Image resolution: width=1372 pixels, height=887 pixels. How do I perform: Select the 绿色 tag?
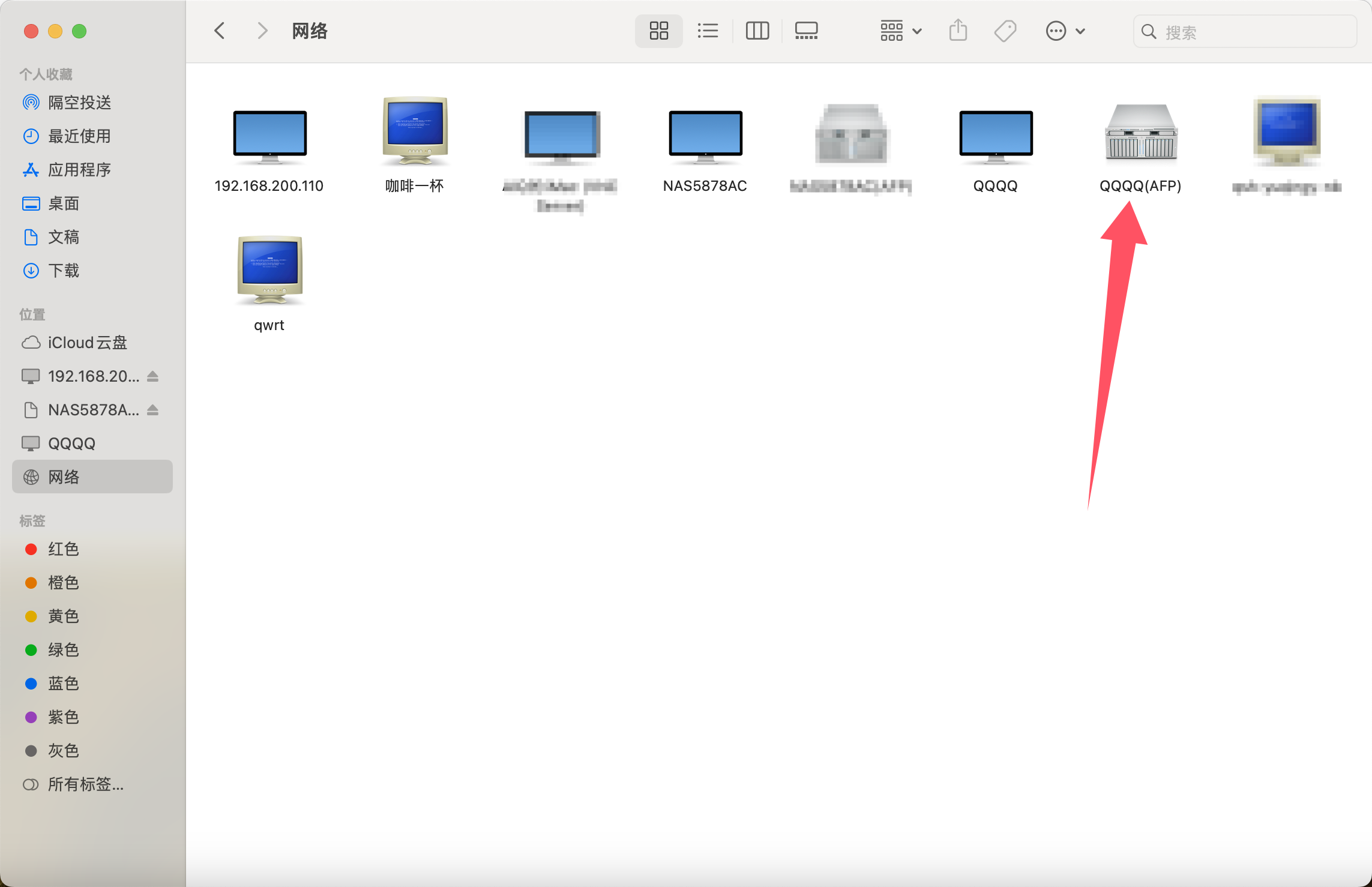pyautogui.click(x=92, y=650)
